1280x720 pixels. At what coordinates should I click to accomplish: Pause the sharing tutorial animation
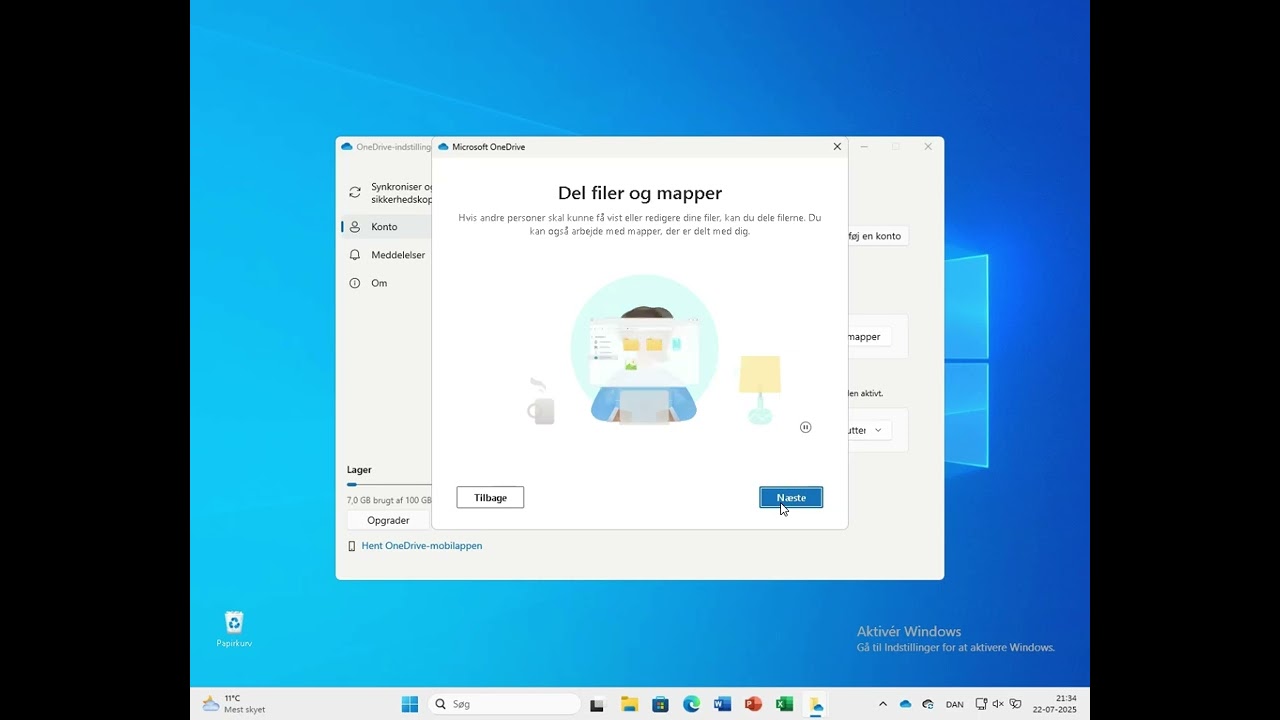[805, 427]
